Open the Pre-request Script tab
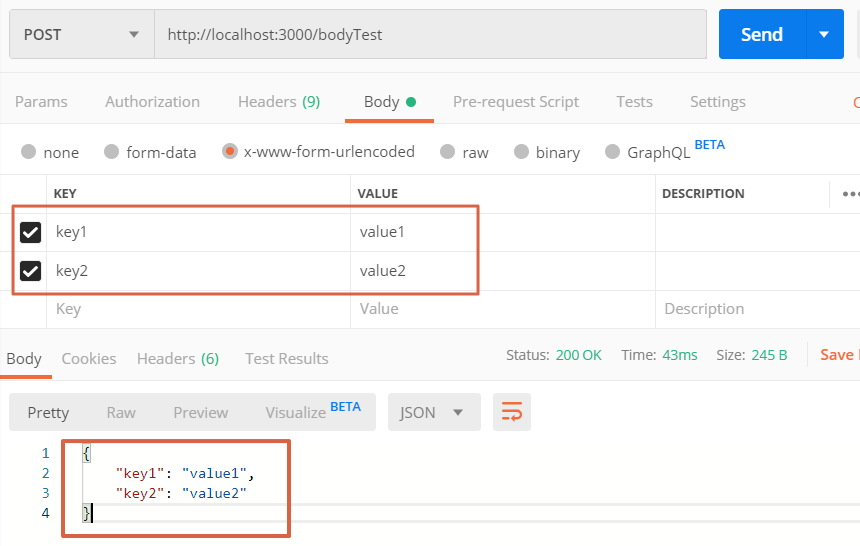Viewport: 860px width, 546px height. [516, 102]
